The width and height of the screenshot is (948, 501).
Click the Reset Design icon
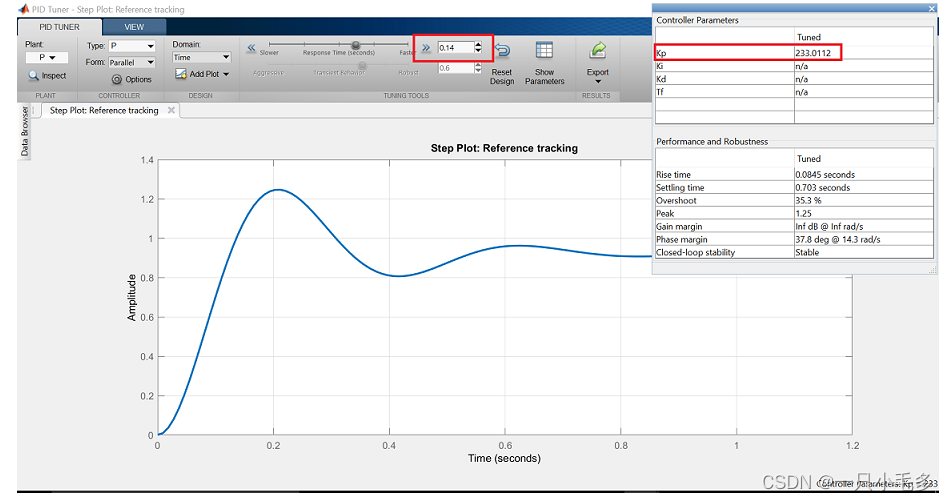click(502, 50)
